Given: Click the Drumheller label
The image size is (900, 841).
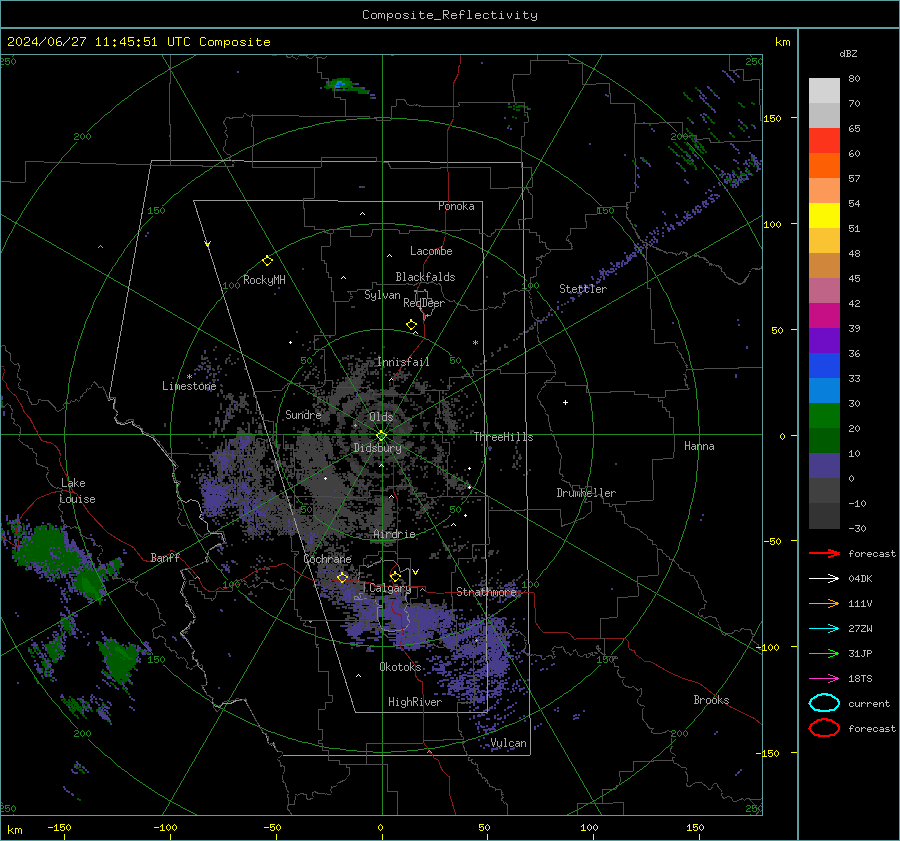Looking at the screenshot, I should pyautogui.click(x=585, y=493).
